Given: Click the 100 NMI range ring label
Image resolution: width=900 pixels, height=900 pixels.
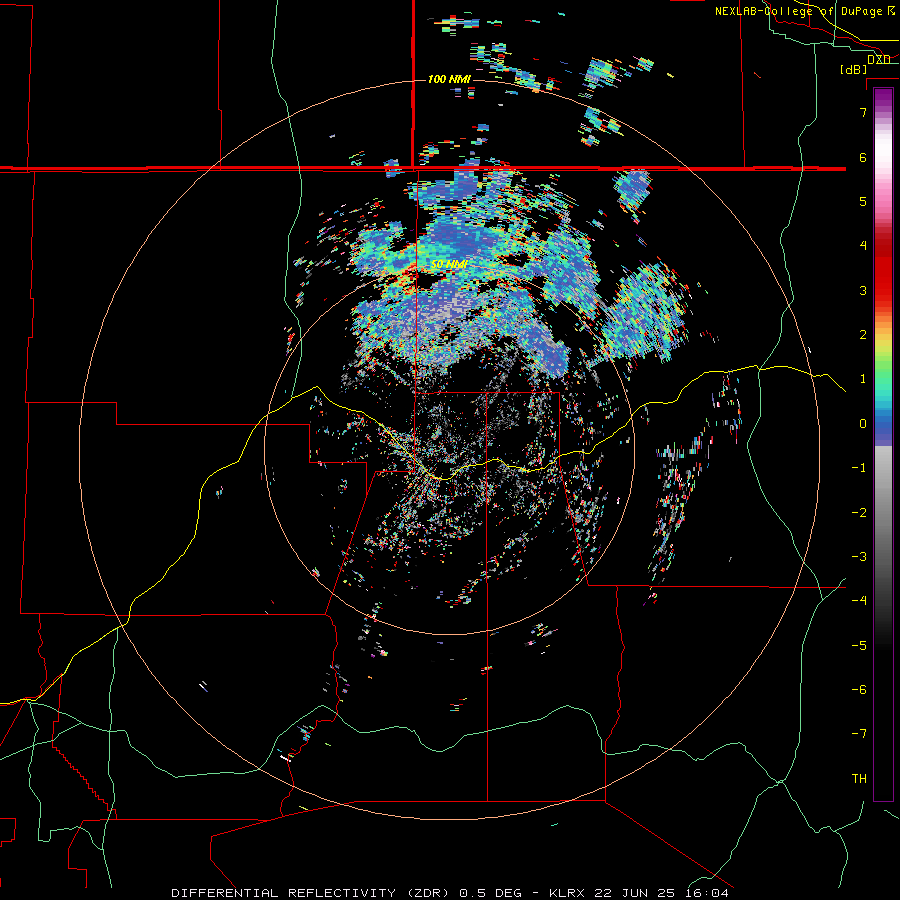Looking at the screenshot, I should (x=449, y=79).
